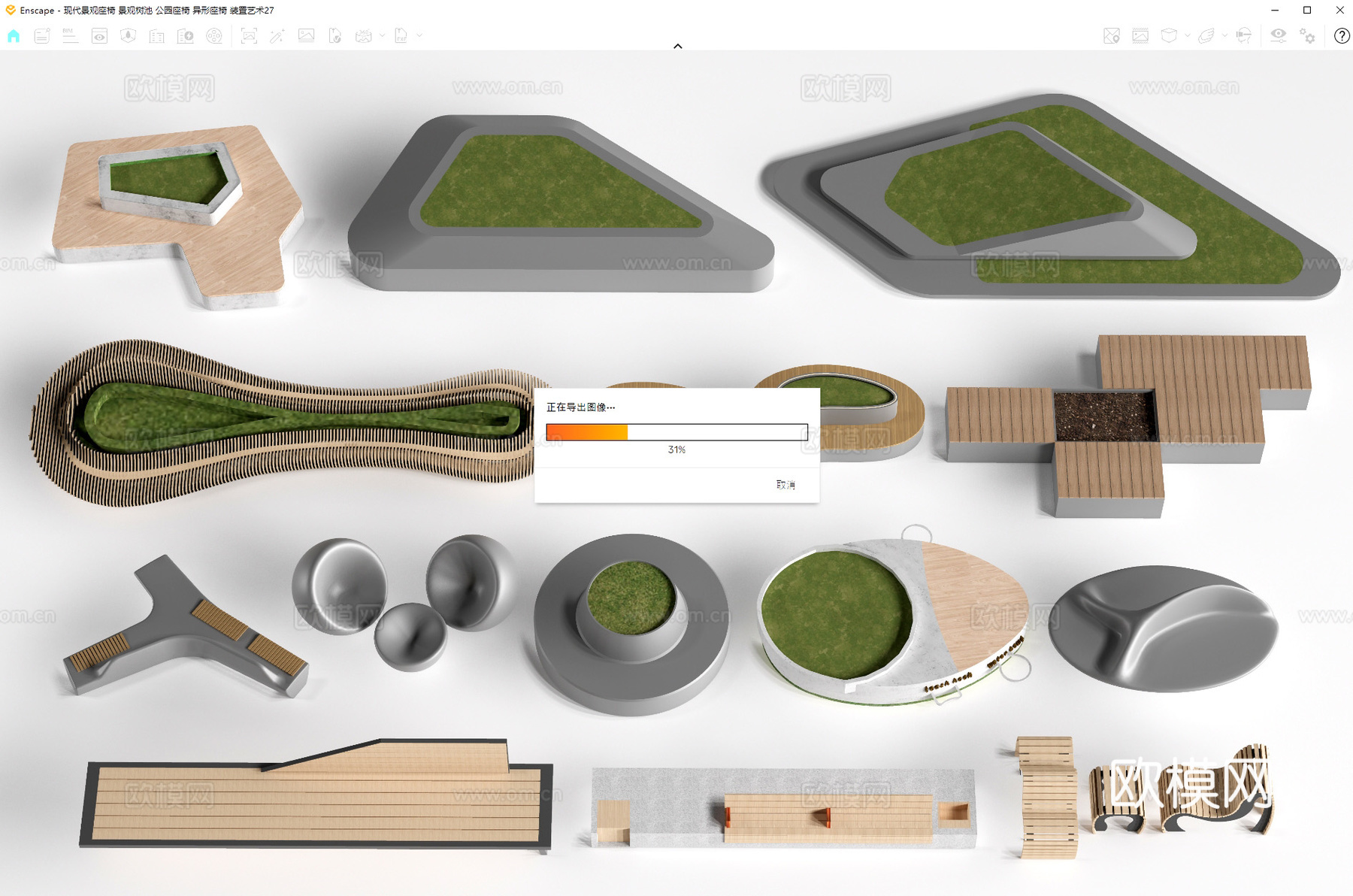Click the magic wand enhance icon
The height and width of the screenshot is (896, 1353).
pyautogui.click(x=277, y=35)
